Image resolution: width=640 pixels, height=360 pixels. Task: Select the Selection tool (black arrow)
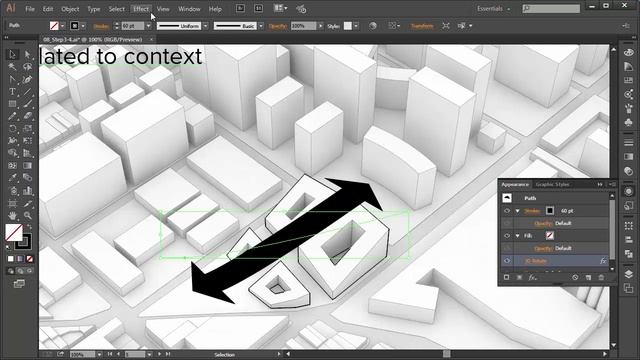point(12,54)
